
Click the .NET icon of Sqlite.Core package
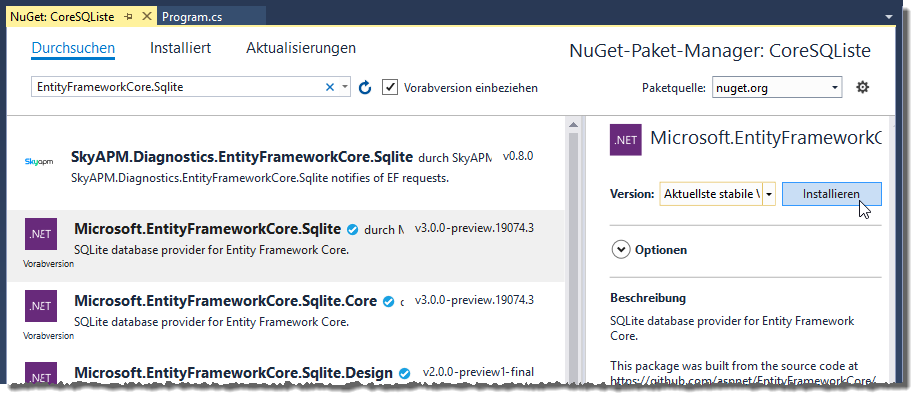41,306
